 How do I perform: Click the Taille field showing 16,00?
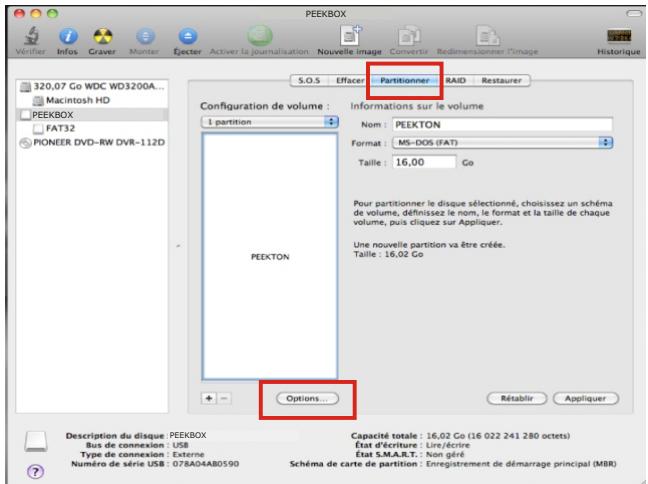(x=424, y=162)
